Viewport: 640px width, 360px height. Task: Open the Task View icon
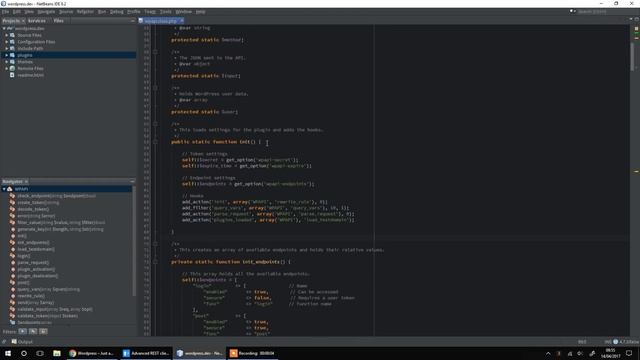(x=40, y=353)
